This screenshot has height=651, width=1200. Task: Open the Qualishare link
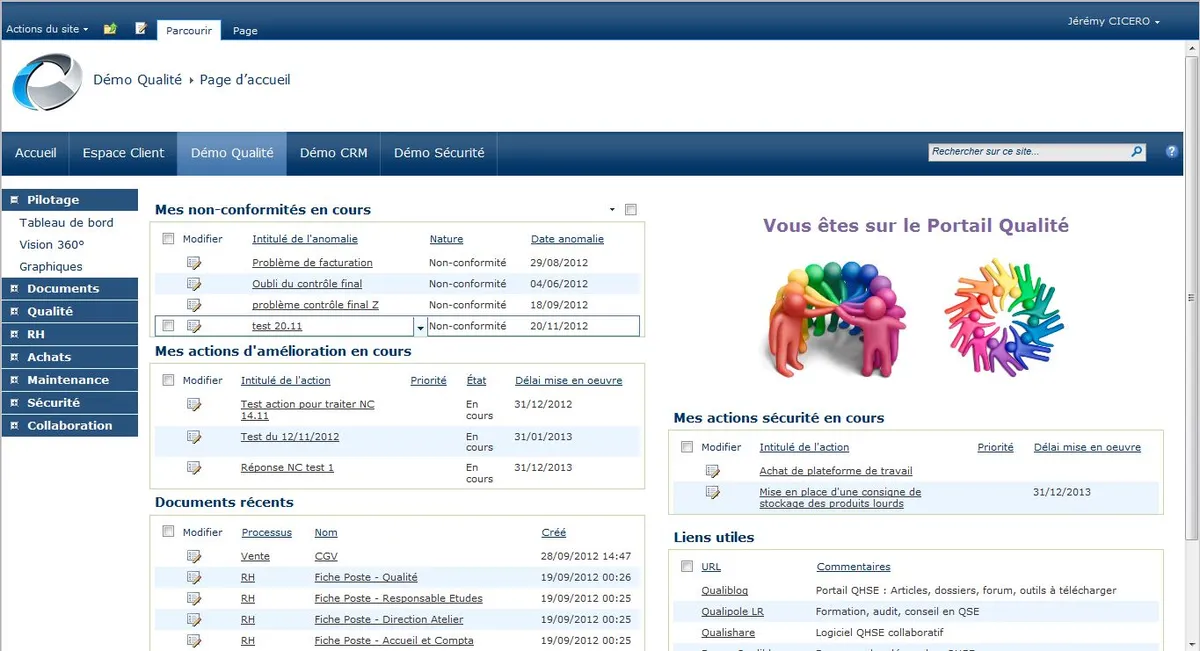pos(728,633)
